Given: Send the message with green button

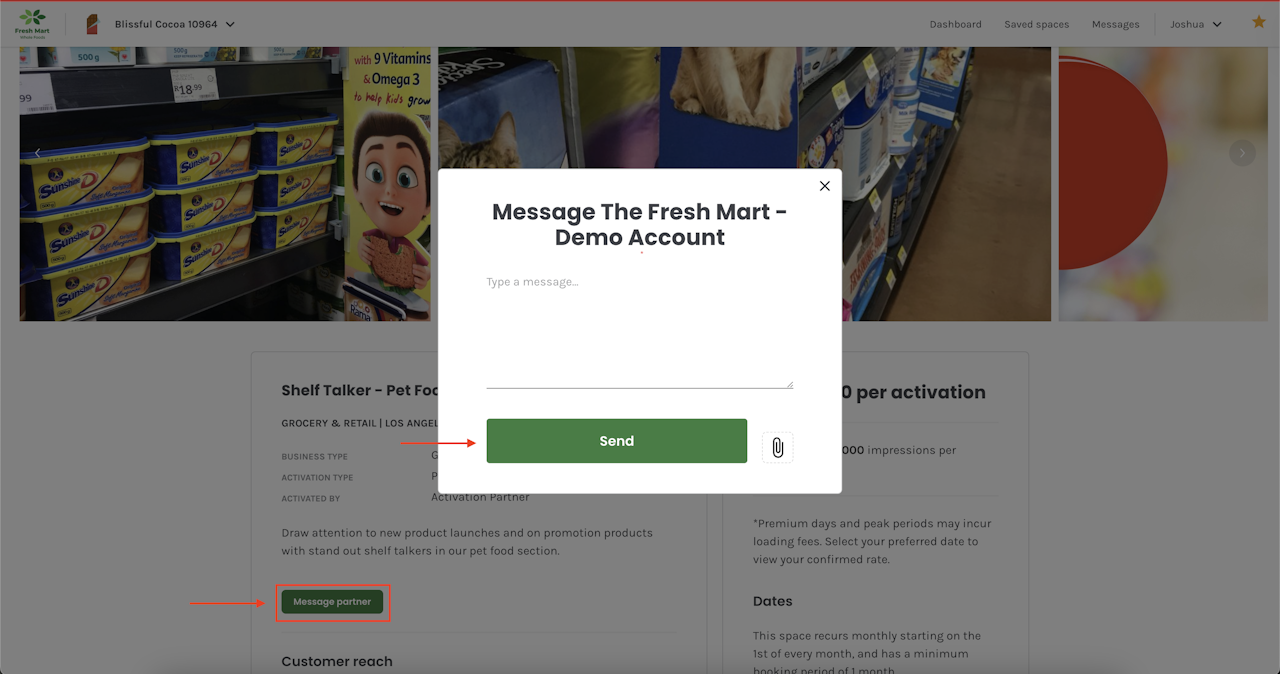Looking at the screenshot, I should pos(616,441).
